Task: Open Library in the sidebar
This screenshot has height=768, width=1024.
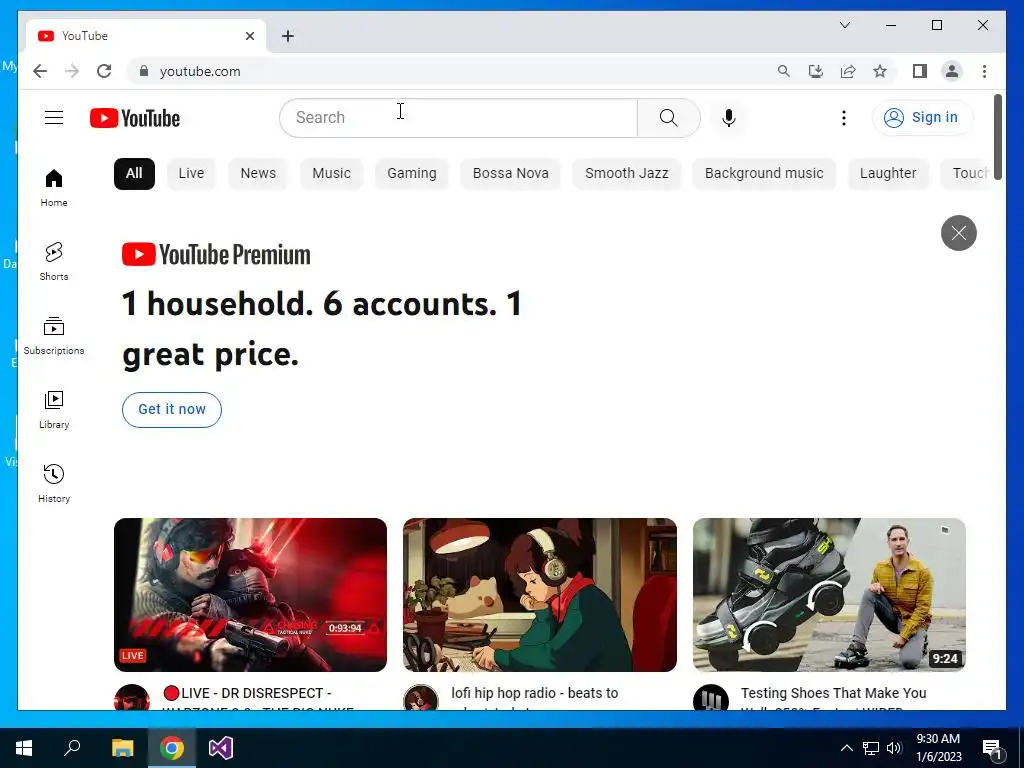Action: point(54,409)
